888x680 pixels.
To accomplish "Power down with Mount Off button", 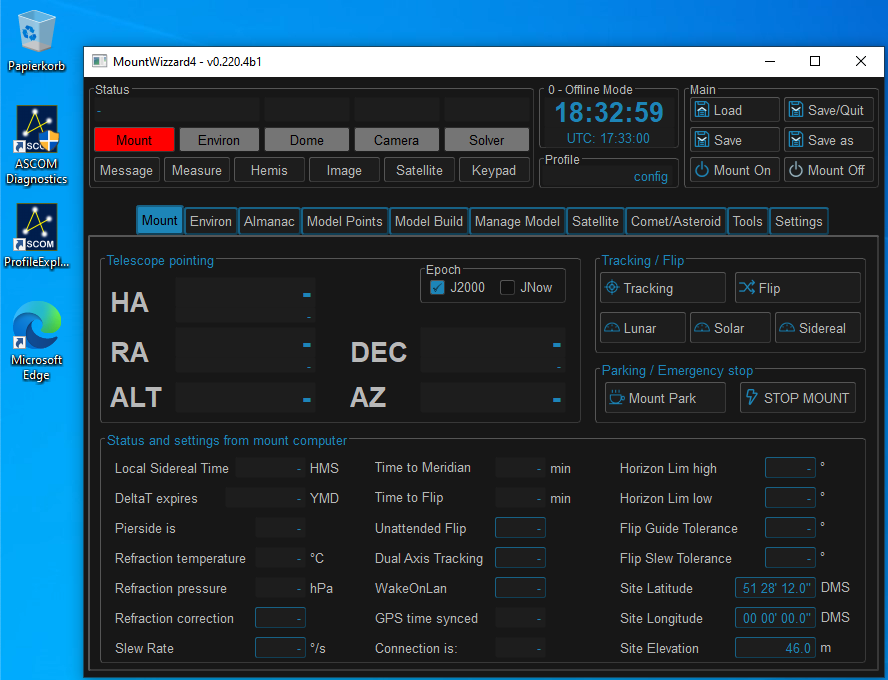I will [829, 170].
